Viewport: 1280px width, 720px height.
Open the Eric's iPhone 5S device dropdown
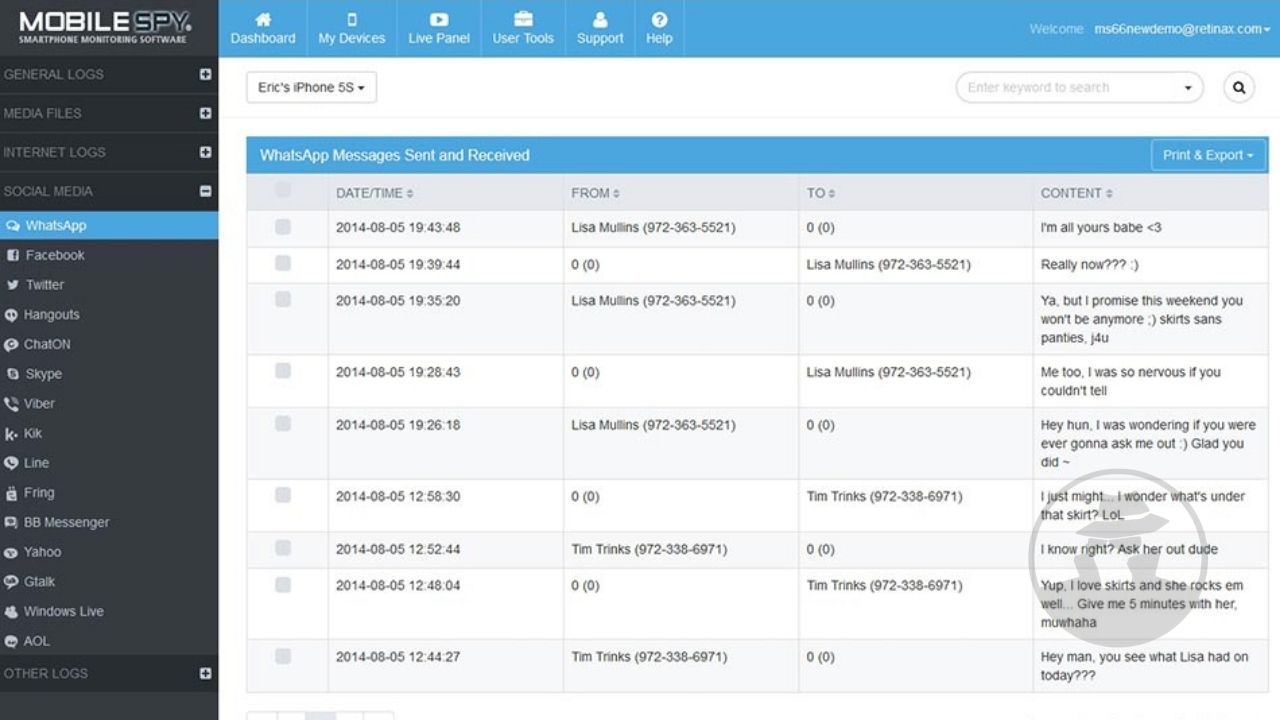tap(311, 88)
